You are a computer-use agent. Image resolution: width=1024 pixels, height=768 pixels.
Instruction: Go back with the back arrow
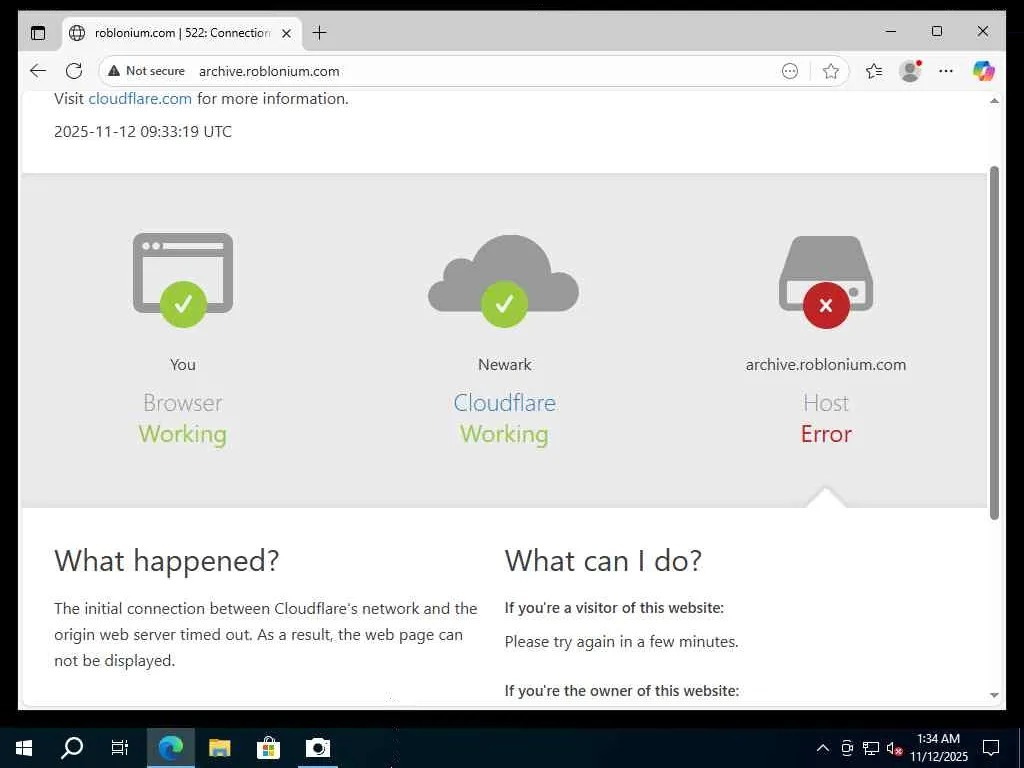[x=38, y=71]
